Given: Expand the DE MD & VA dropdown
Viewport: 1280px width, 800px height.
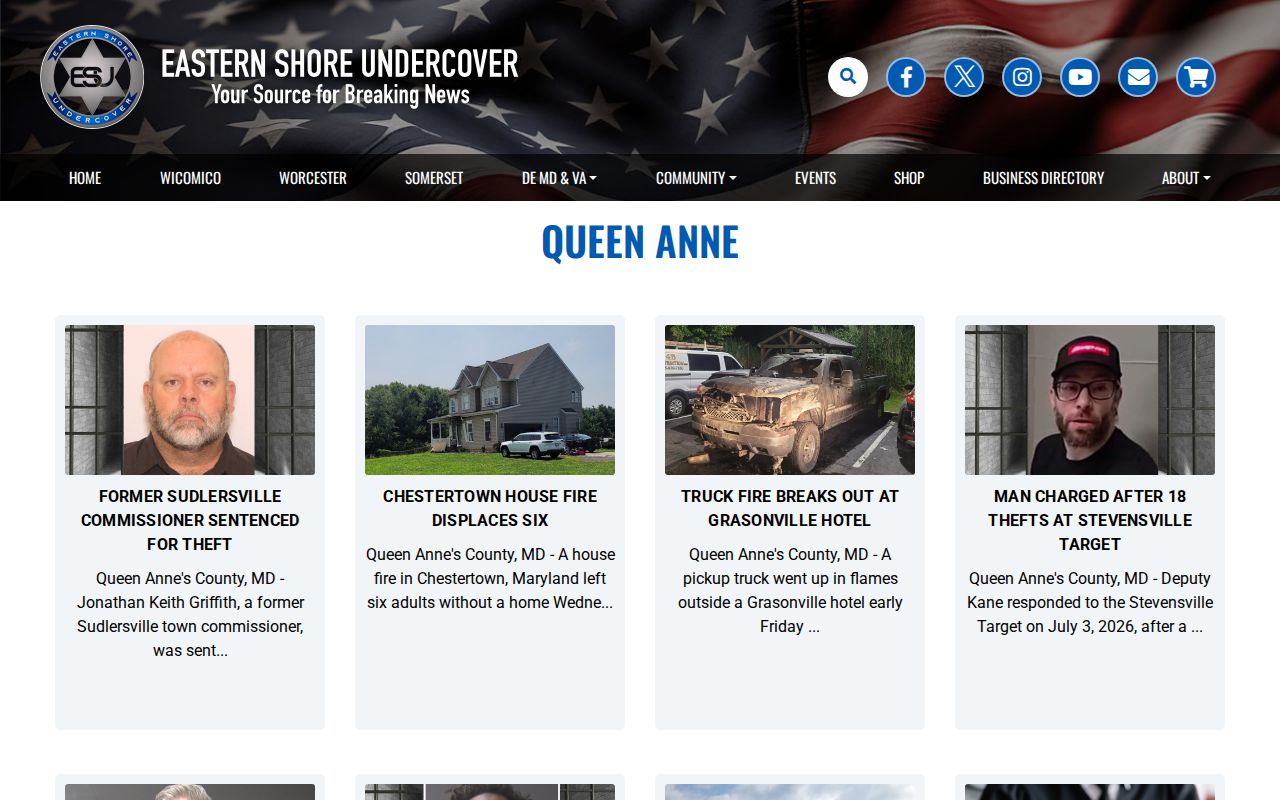Looking at the screenshot, I should [559, 178].
